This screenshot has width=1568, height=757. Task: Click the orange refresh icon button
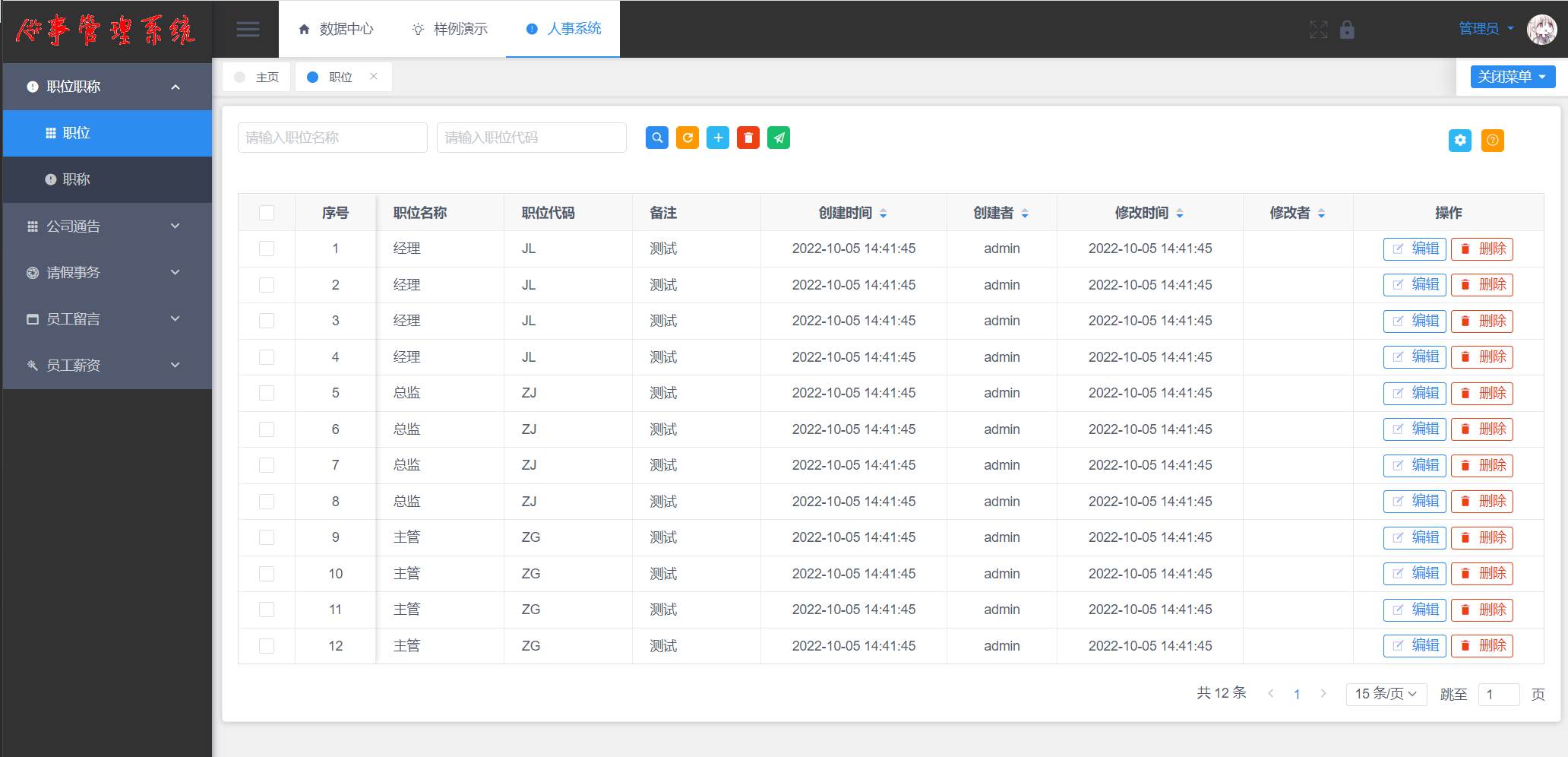[687, 138]
